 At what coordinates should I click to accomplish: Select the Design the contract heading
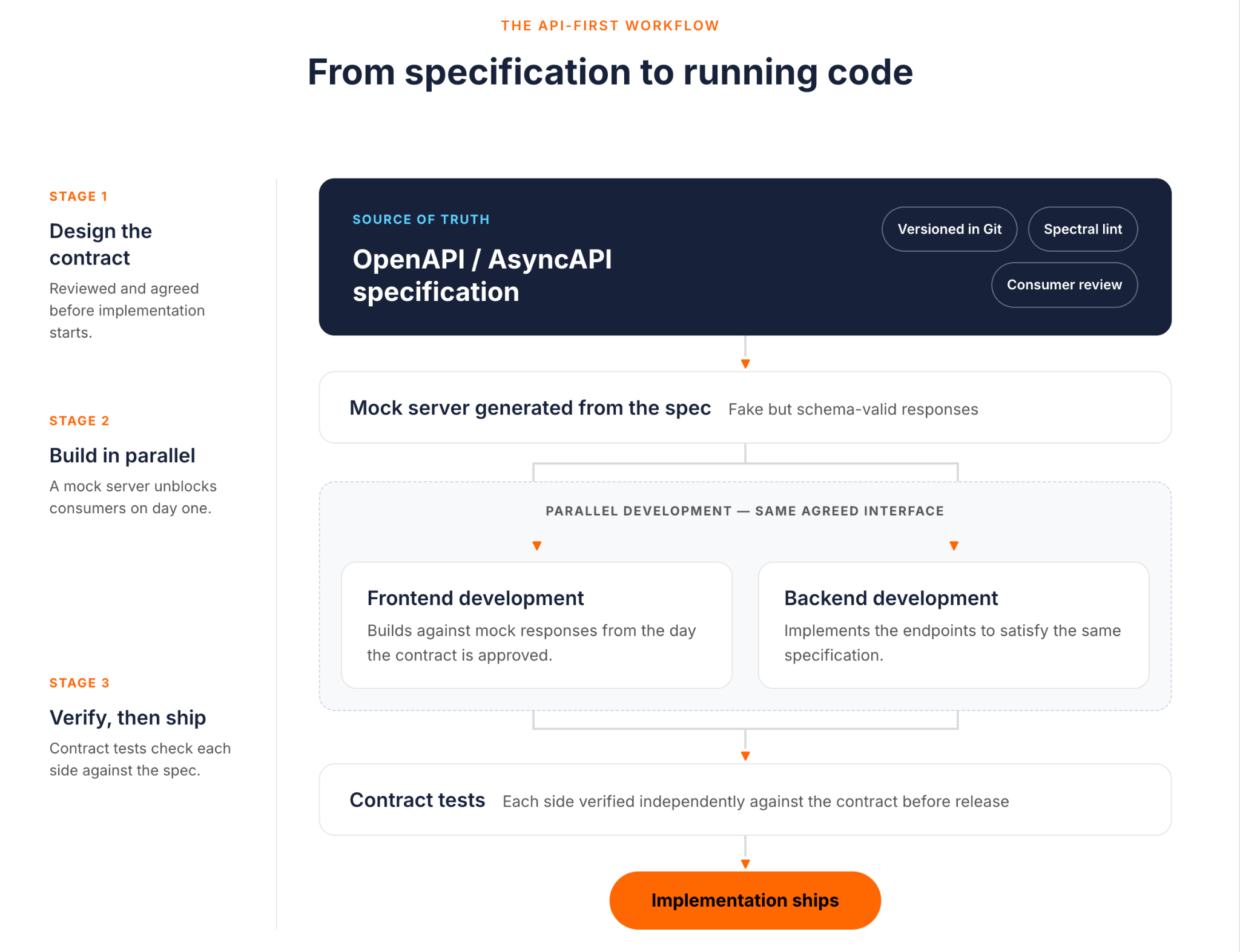pos(101,245)
